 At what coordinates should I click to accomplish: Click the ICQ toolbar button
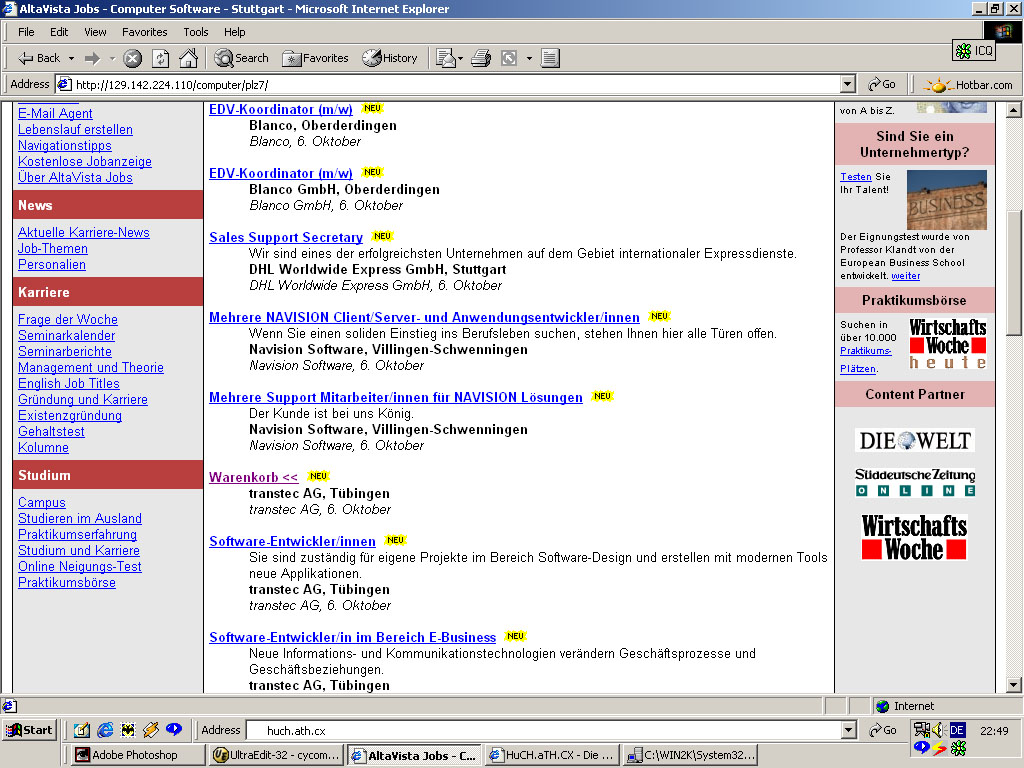[x=974, y=50]
